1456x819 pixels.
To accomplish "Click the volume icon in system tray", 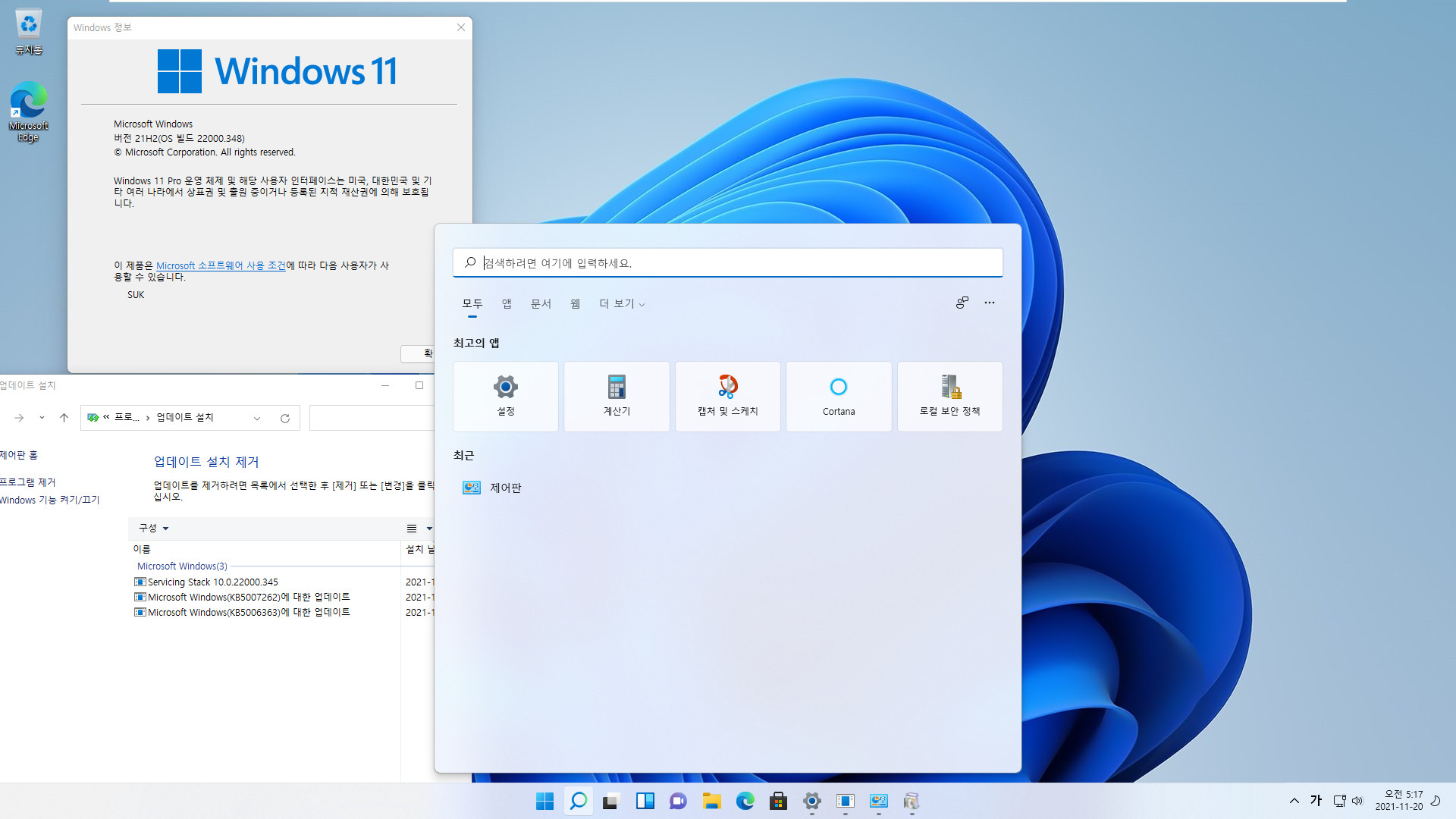I will pyautogui.click(x=1357, y=801).
